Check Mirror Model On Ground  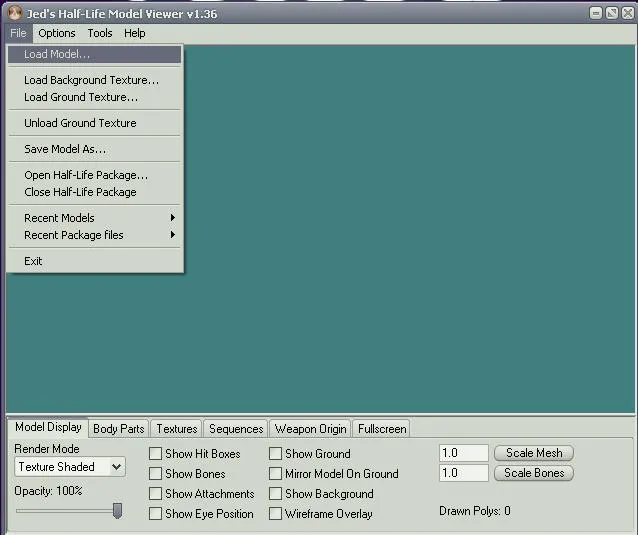click(276, 474)
